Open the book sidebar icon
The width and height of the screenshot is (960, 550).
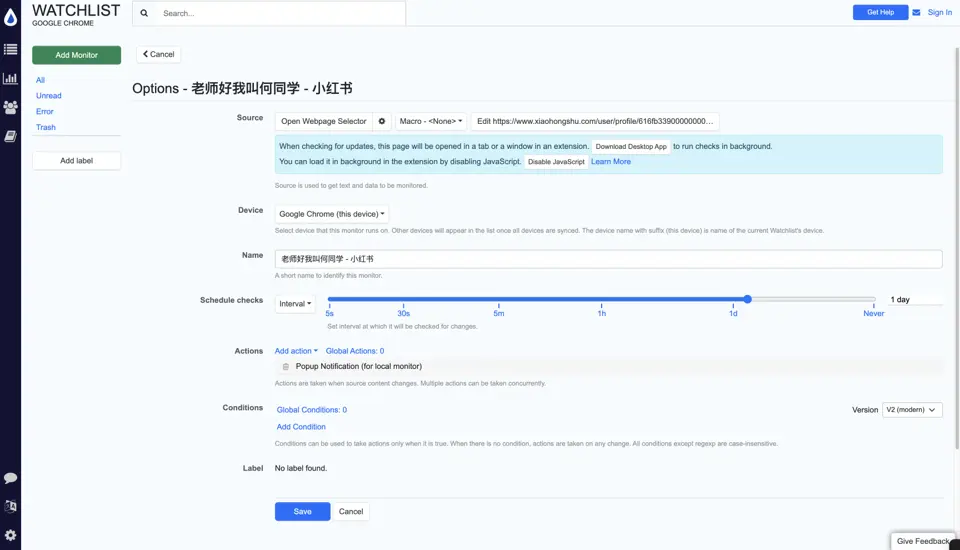(x=10, y=137)
